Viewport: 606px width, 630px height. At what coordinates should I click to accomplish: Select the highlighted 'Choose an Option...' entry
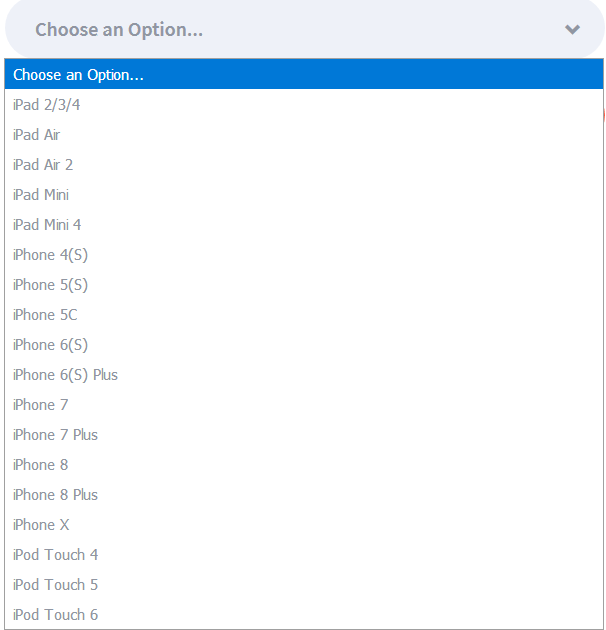coord(78,75)
